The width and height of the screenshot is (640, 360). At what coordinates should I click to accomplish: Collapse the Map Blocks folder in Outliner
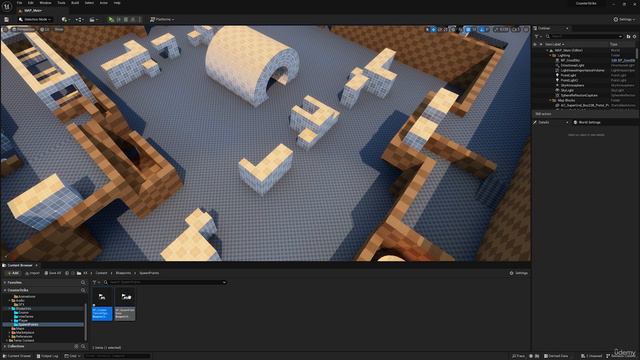pyautogui.click(x=551, y=100)
